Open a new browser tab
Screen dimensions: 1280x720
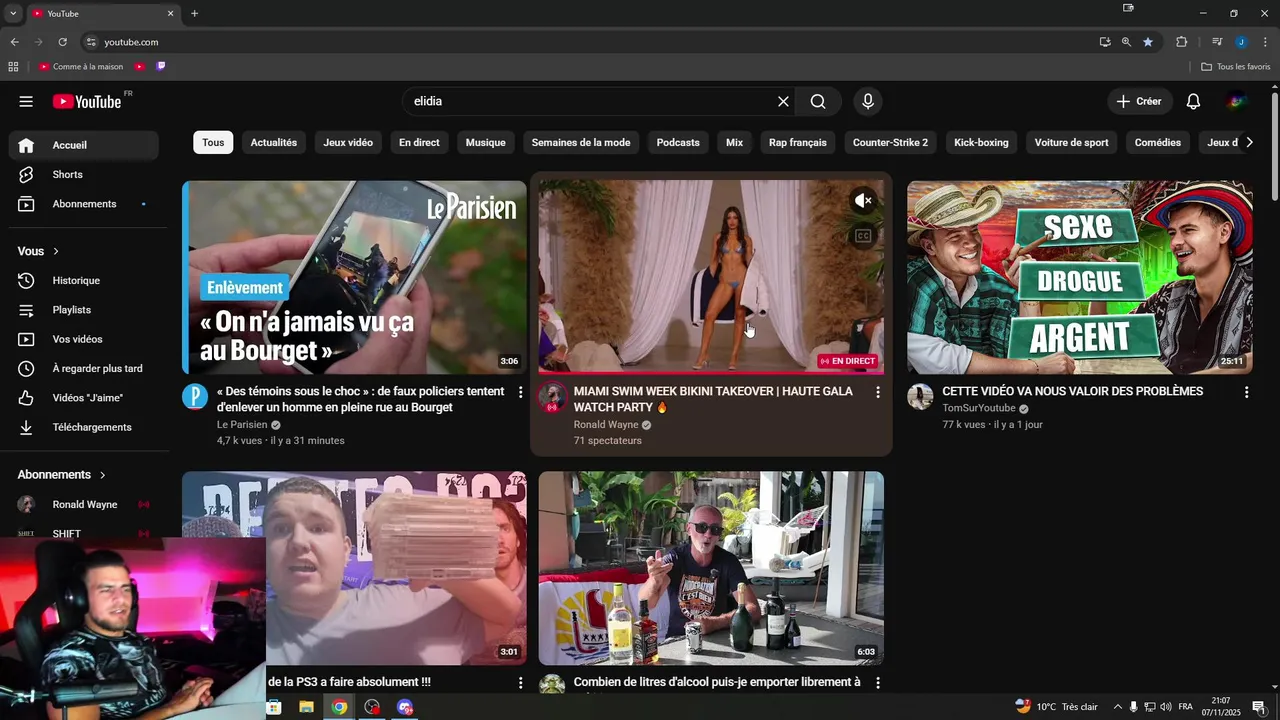coord(194,14)
